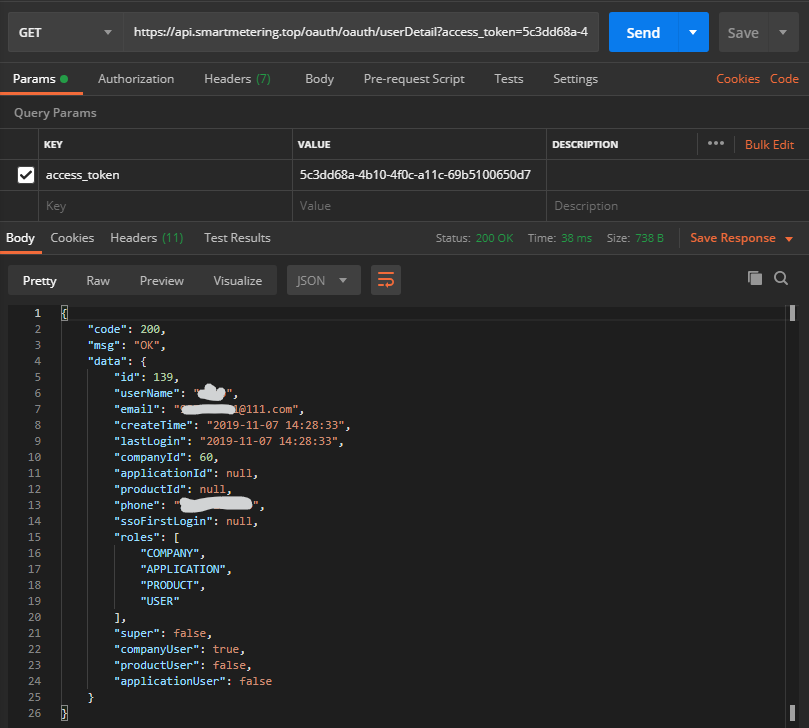Image resolution: width=809 pixels, height=728 pixels.
Task: Open the JSON format dropdown
Action: point(323,280)
